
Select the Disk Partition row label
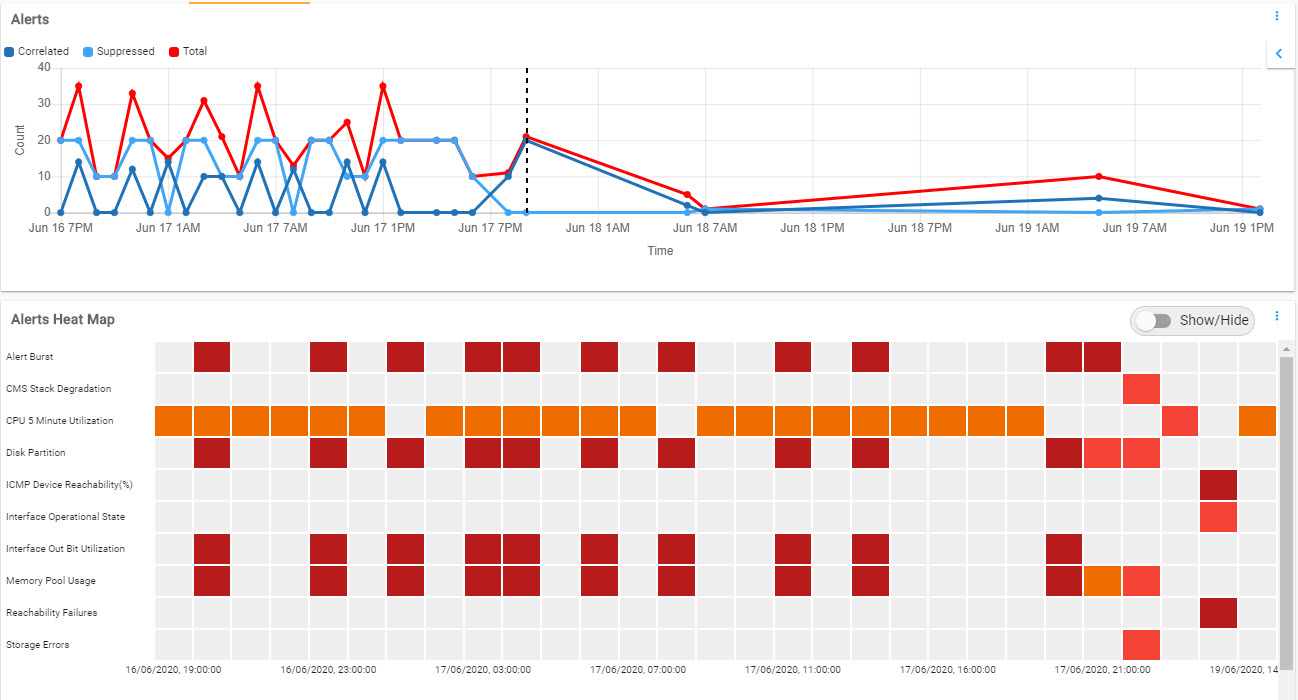[28, 453]
